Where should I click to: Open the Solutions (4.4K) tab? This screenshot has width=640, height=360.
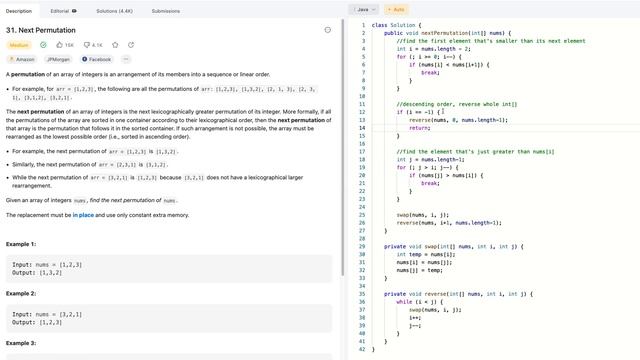click(x=114, y=11)
